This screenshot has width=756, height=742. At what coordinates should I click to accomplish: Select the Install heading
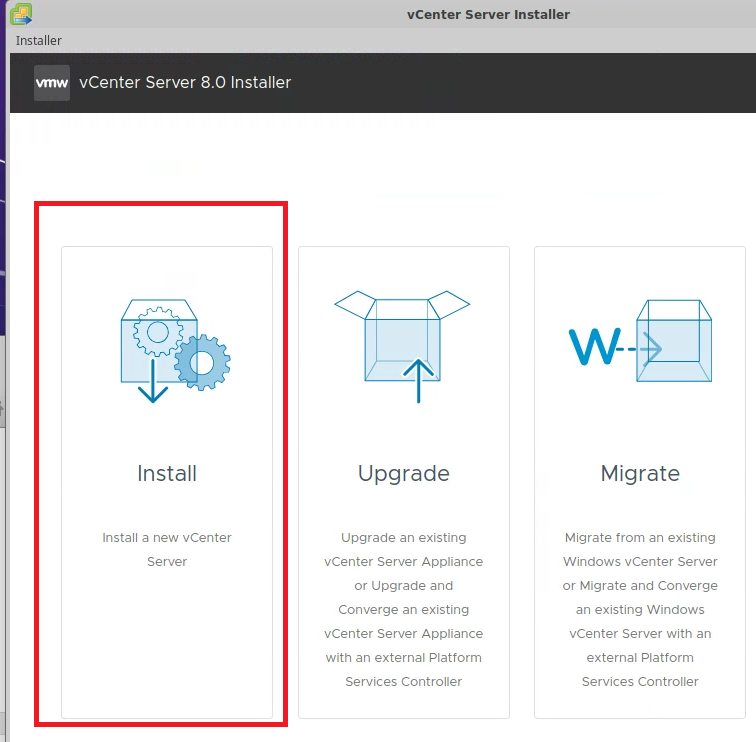coord(167,473)
